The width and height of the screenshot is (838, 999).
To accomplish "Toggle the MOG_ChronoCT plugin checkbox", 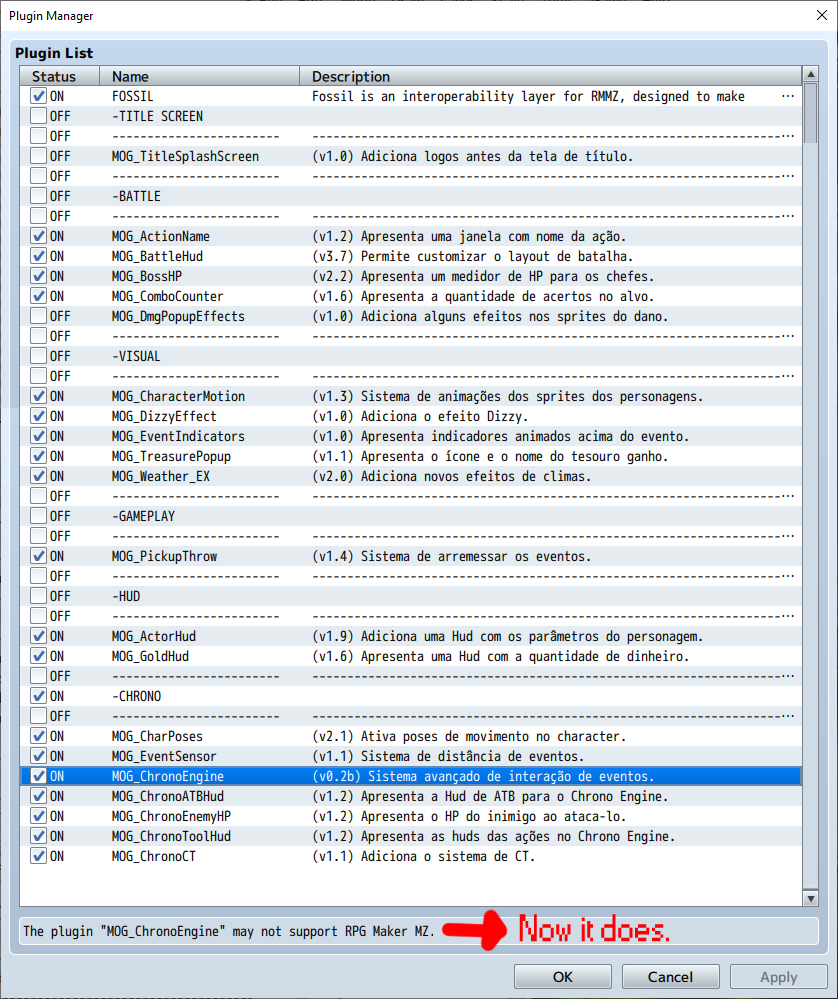I will pos(38,856).
